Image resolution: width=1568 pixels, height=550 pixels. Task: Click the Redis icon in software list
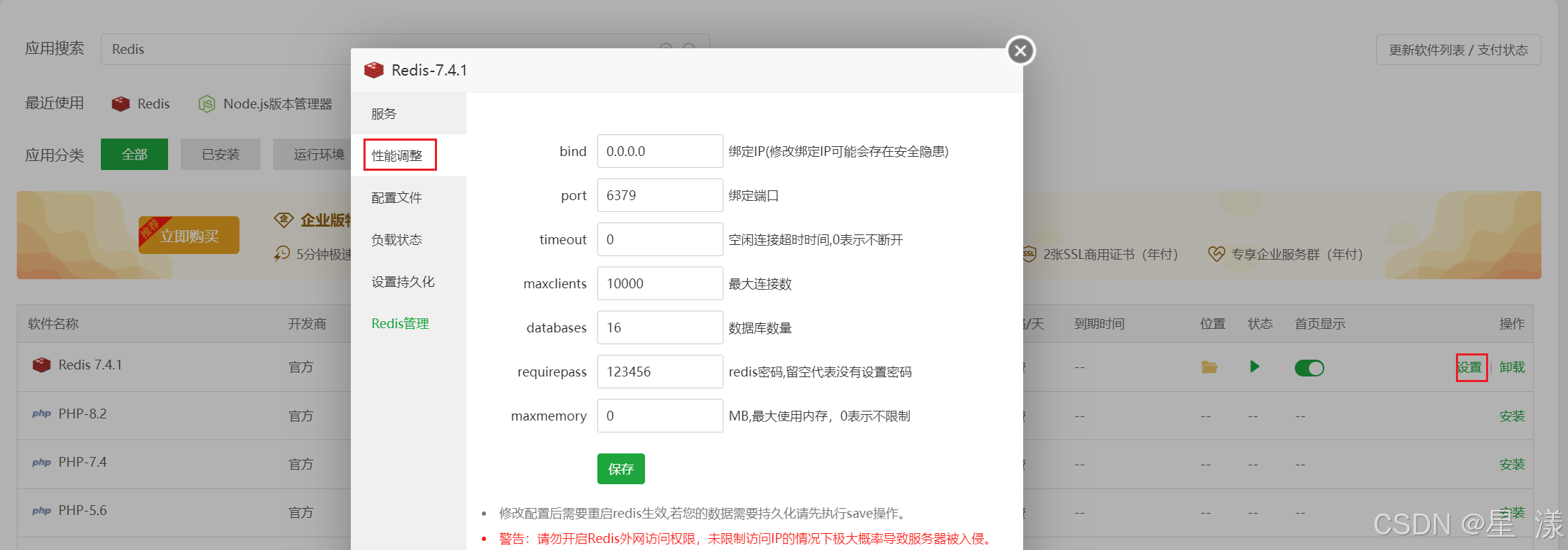coord(41,365)
